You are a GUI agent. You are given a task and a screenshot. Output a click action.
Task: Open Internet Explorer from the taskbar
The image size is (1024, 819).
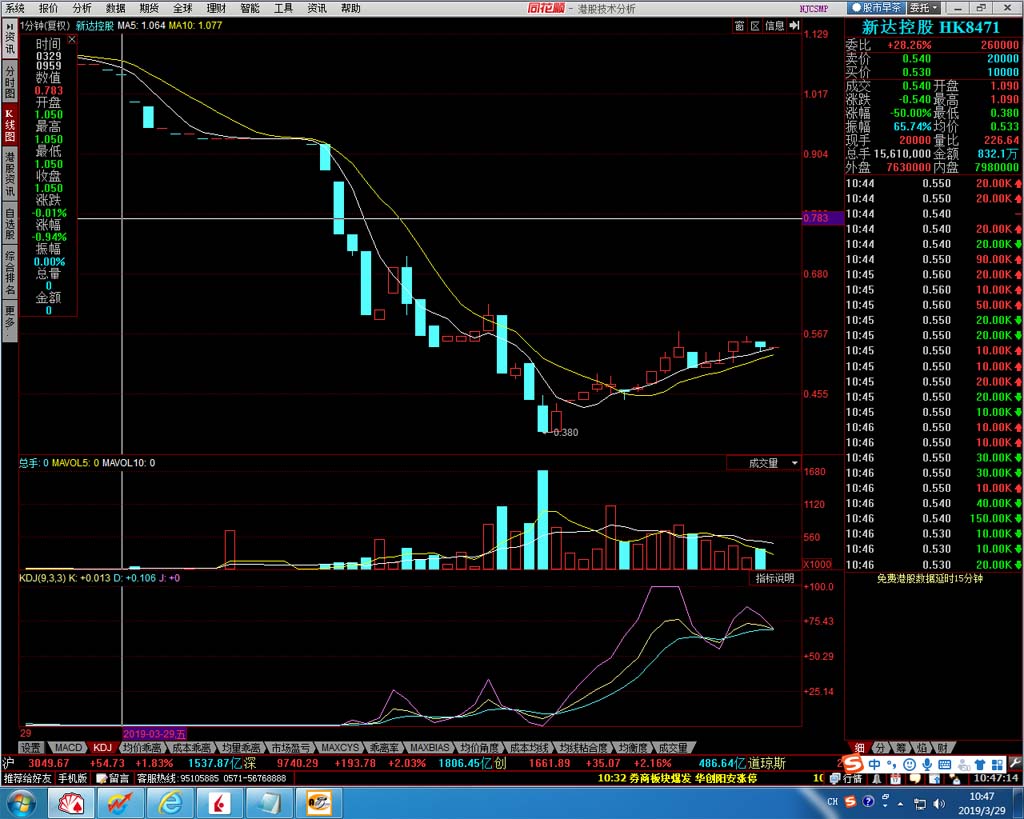(x=171, y=803)
